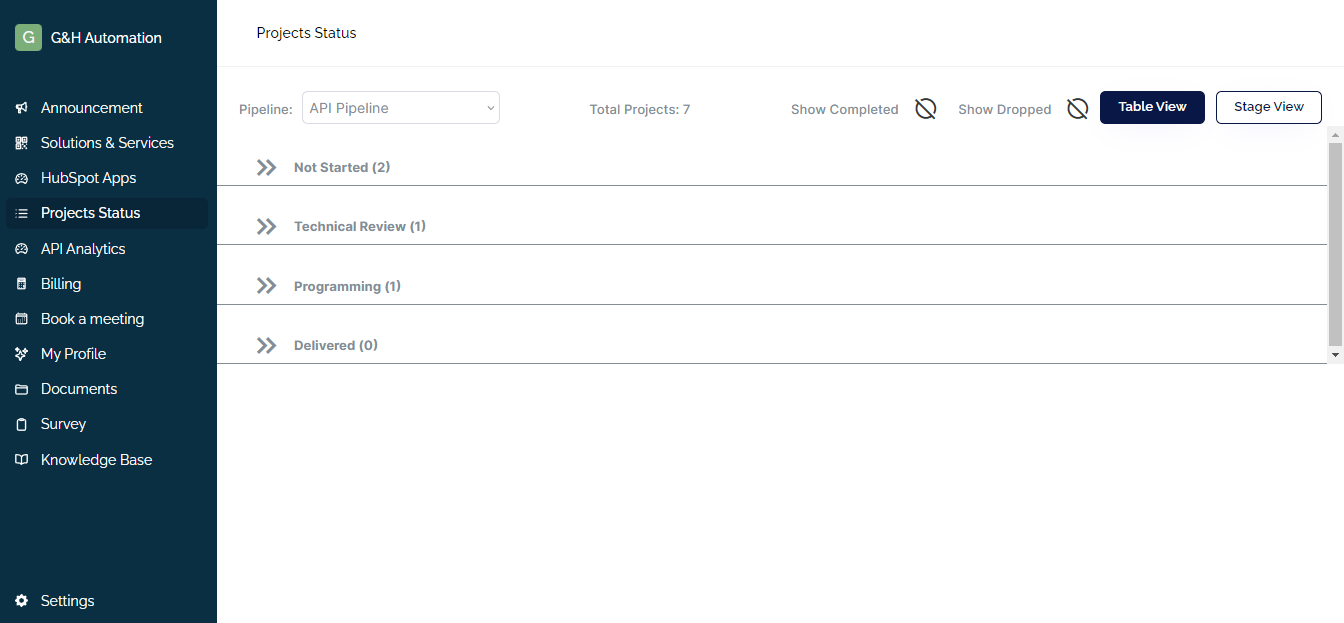
Task: Open API Analytics from the sidebar
Action: click(83, 249)
